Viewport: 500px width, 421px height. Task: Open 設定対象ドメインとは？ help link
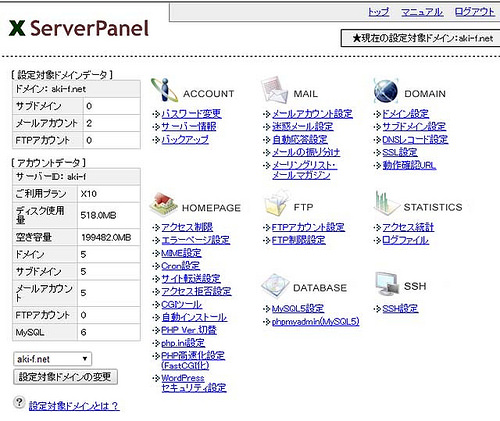pyautogui.click(x=74, y=406)
